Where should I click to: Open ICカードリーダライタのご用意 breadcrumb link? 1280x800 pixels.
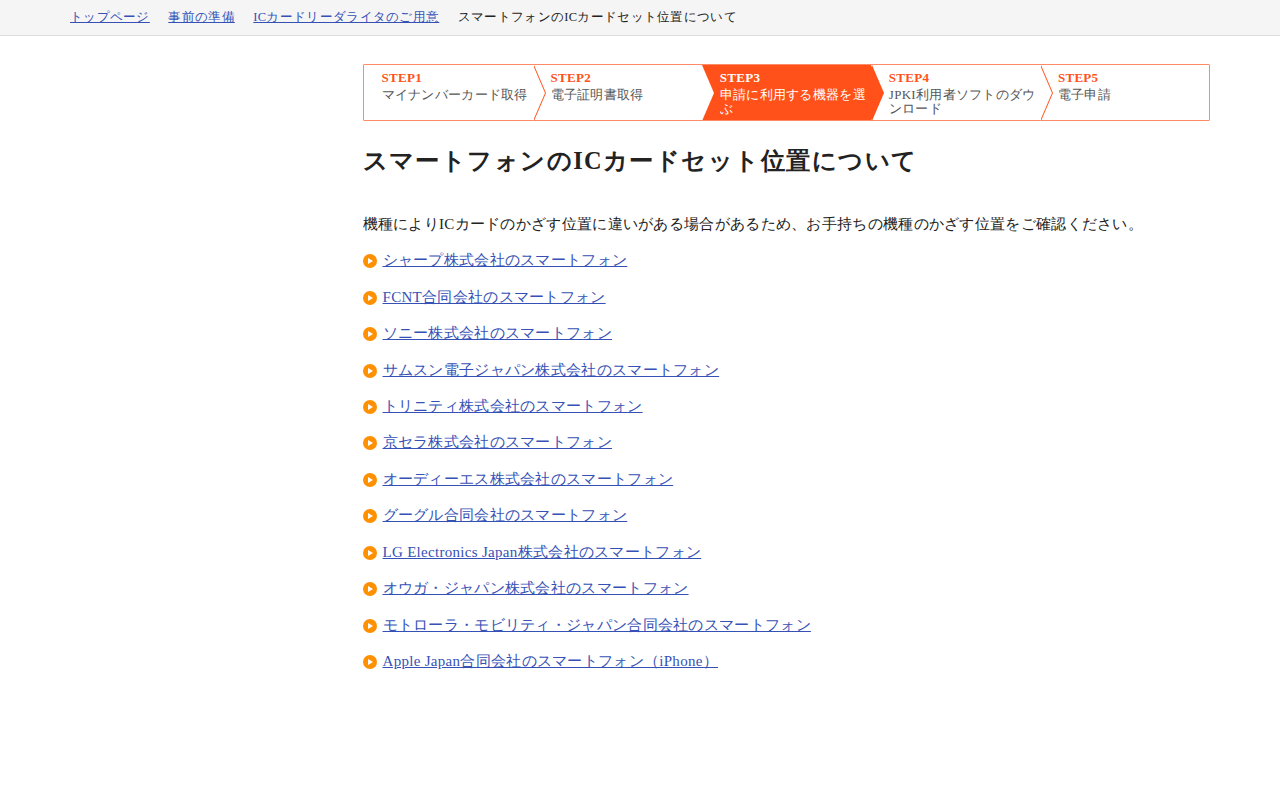(x=346, y=17)
